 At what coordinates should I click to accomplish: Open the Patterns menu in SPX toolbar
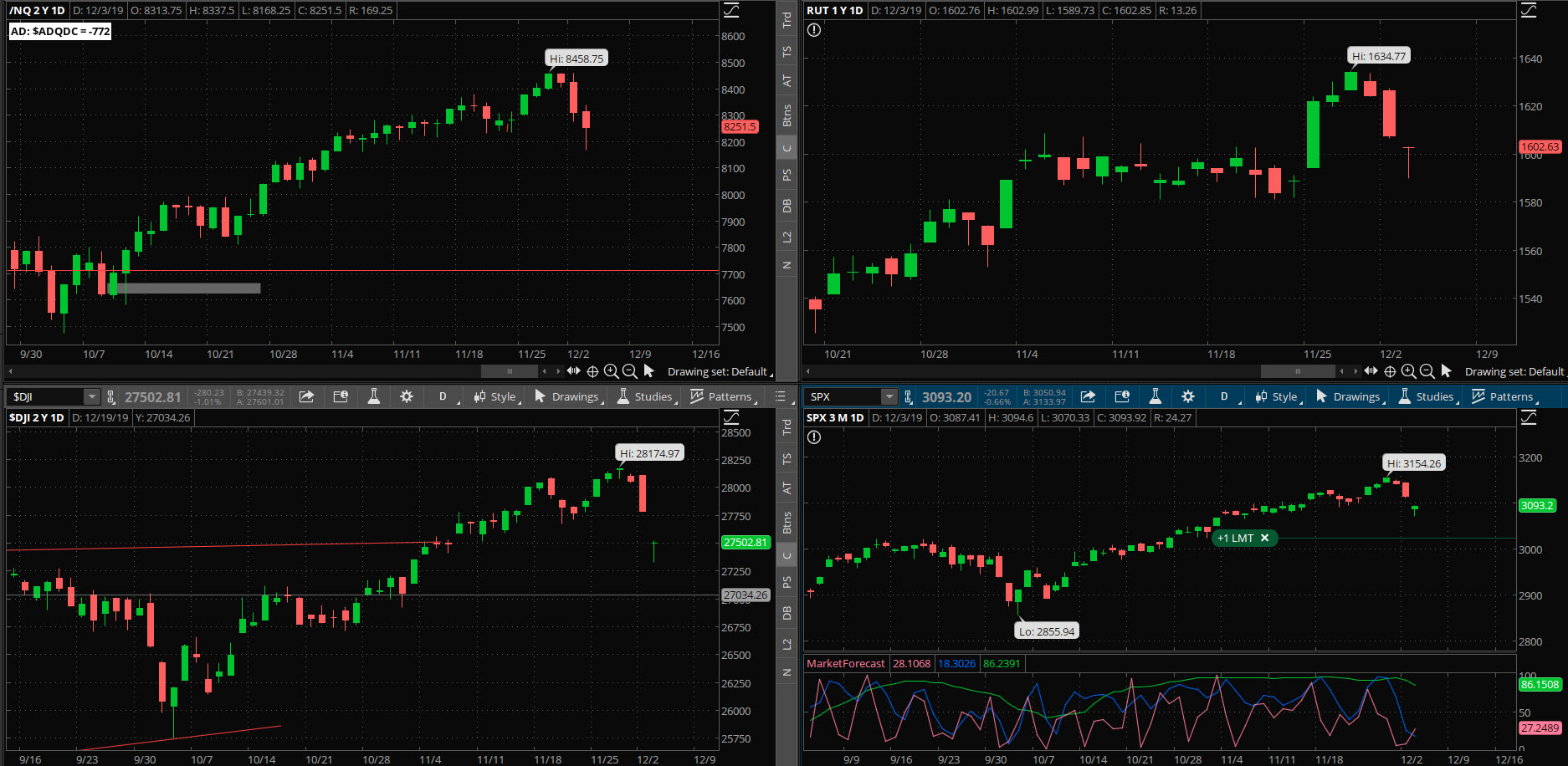pos(1504,396)
